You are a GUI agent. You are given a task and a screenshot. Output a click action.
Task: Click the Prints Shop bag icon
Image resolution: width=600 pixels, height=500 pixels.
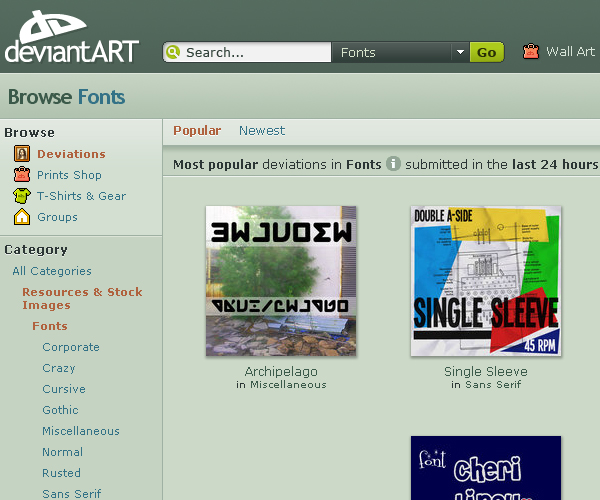(22, 175)
